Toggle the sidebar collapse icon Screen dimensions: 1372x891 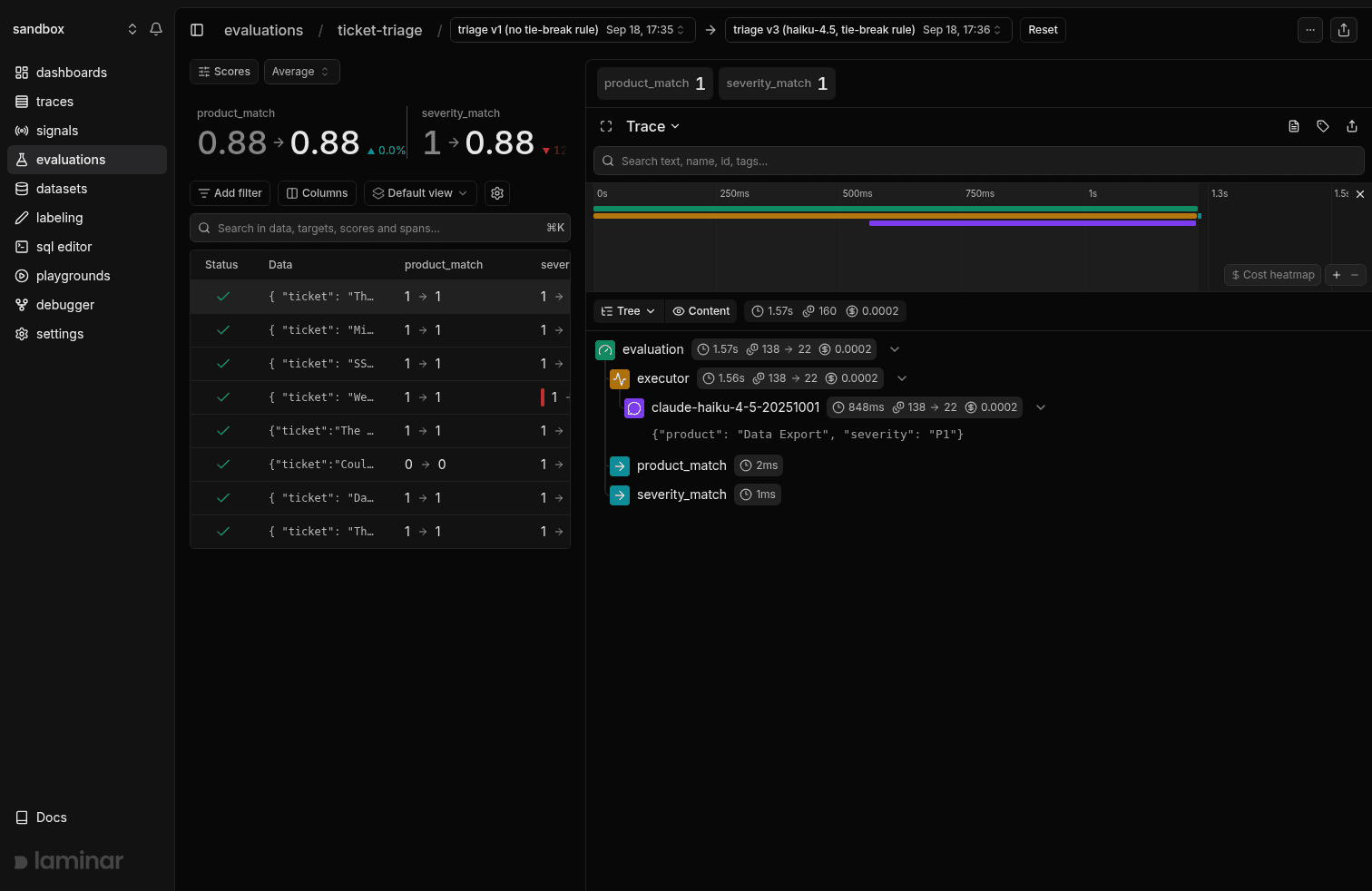(x=197, y=30)
